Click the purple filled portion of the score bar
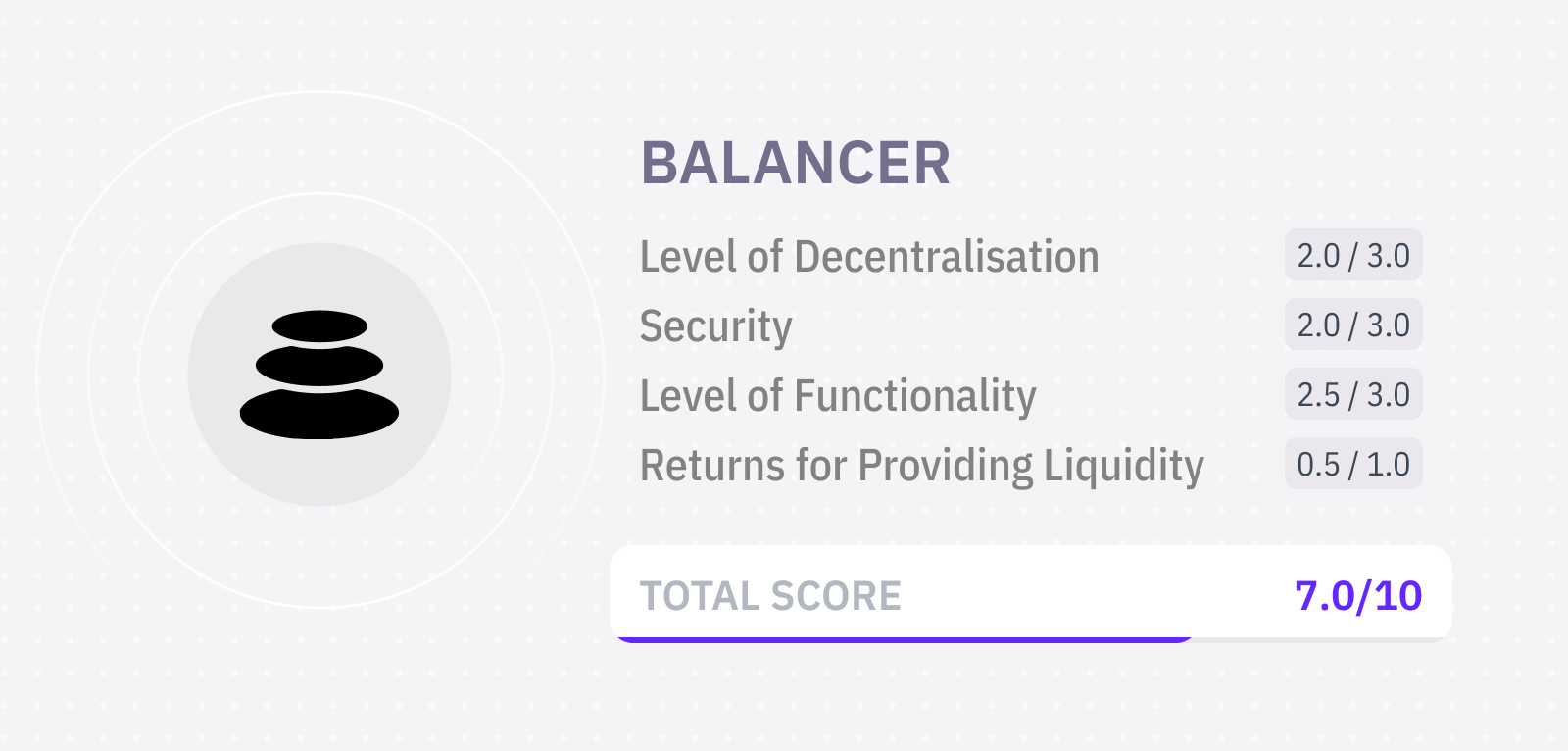Image resolution: width=1568 pixels, height=751 pixels. pyautogui.click(x=902, y=639)
